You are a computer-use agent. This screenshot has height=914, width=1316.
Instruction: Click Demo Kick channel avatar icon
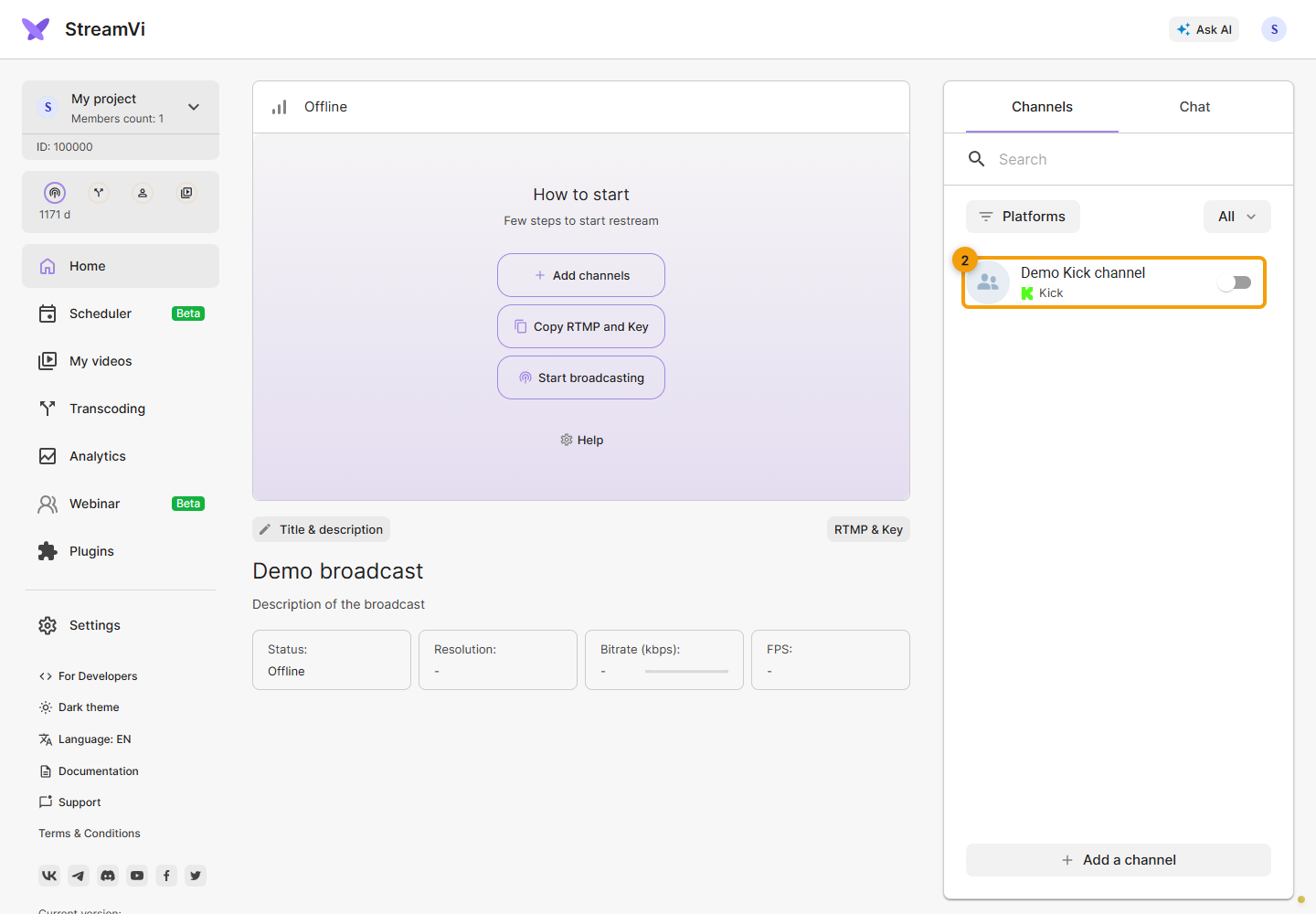click(x=988, y=282)
